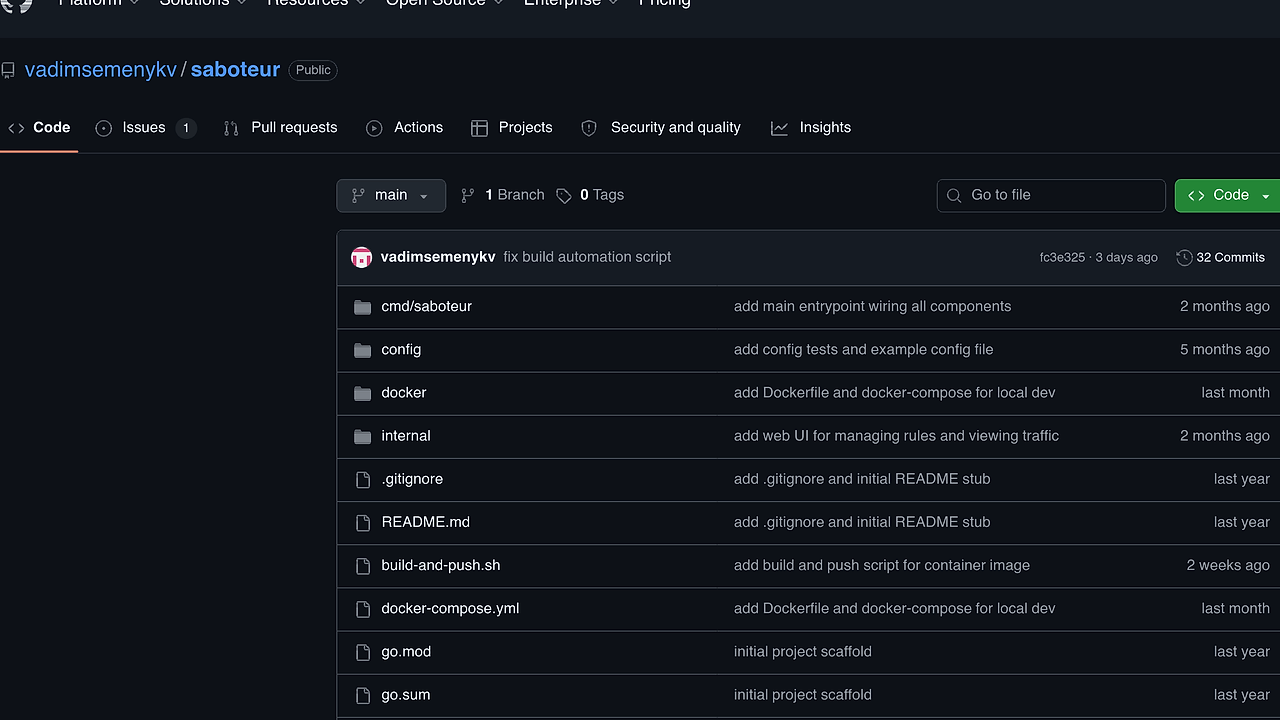This screenshot has width=1280, height=720.
Task: Open the internal folder
Action: (x=406, y=435)
